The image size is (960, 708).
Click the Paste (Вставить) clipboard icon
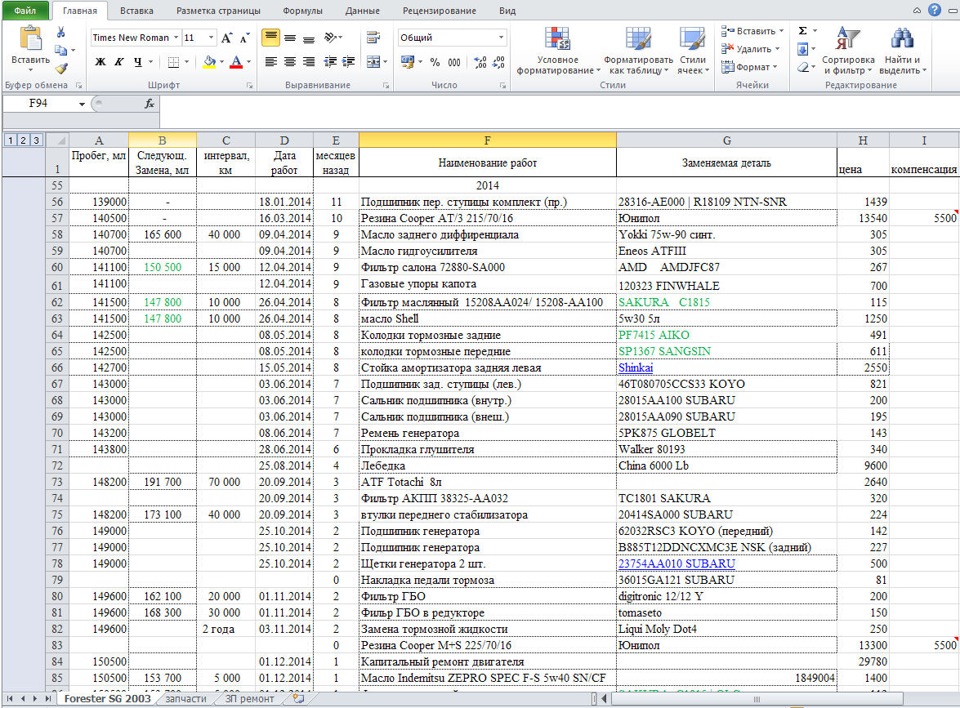(30, 39)
